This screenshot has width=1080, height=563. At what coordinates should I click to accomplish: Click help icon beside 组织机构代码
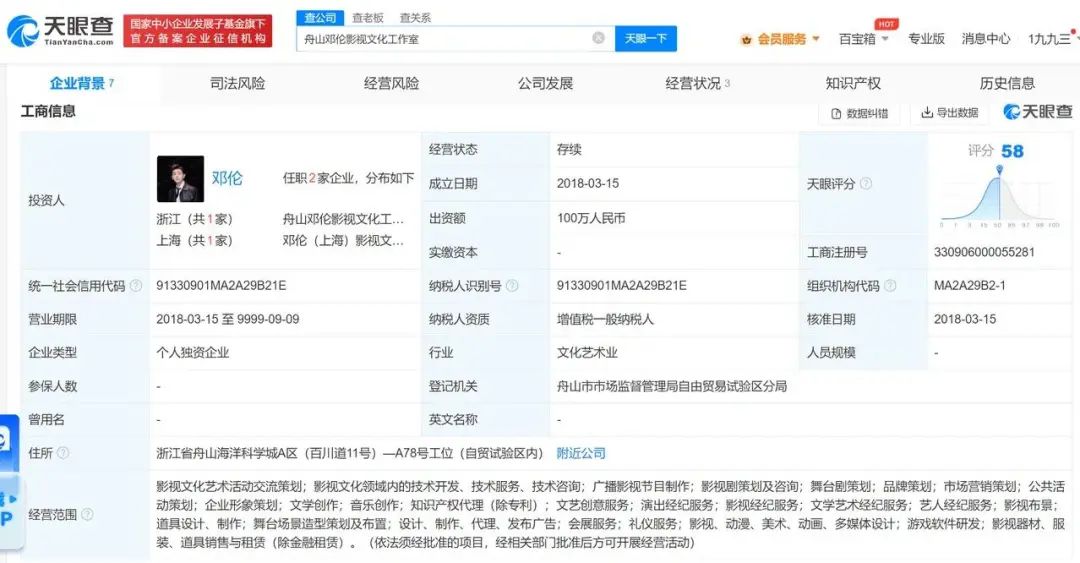click(x=890, y=286)
